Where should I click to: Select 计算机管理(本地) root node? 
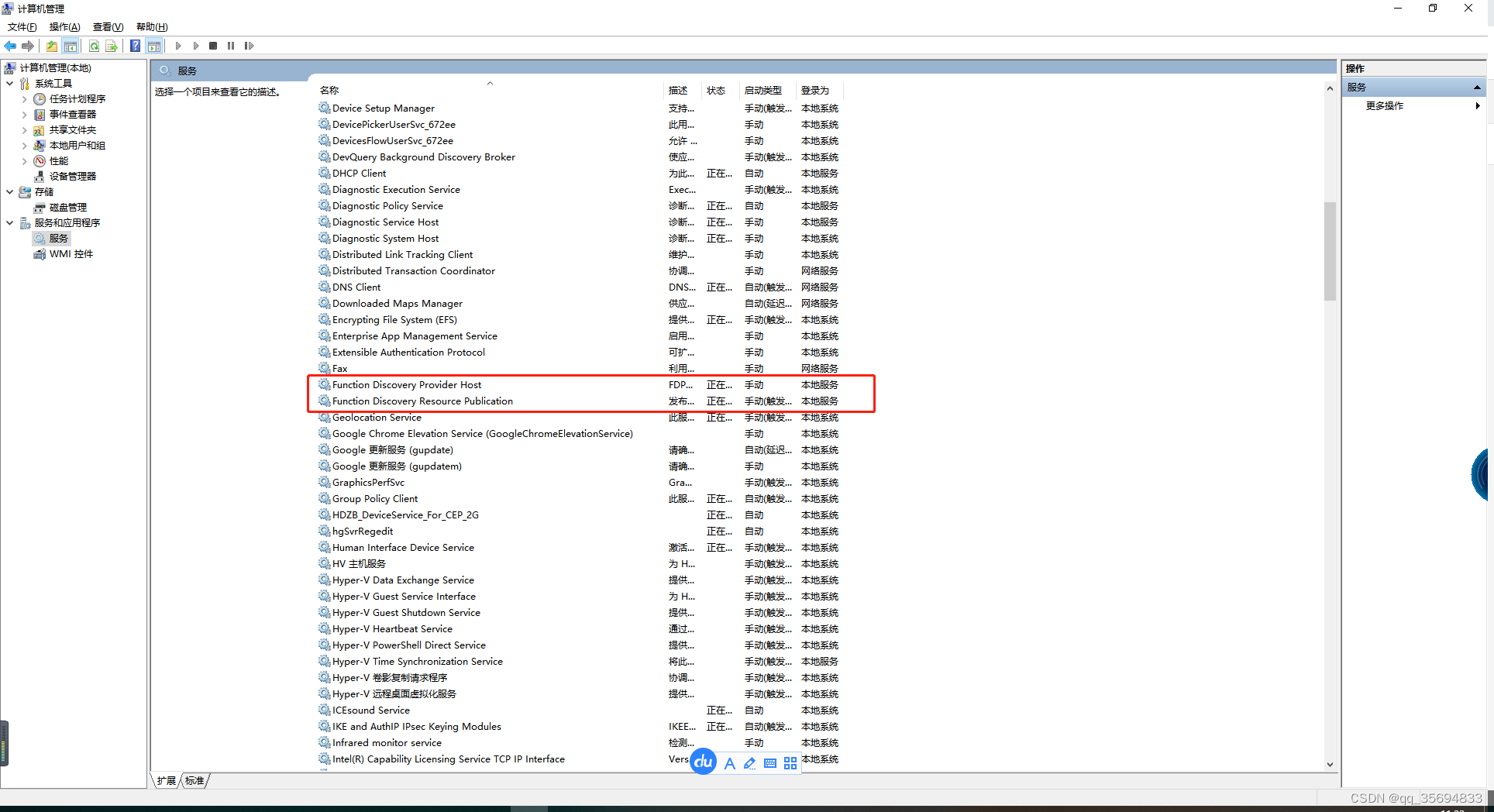click(x=56, y=68)
